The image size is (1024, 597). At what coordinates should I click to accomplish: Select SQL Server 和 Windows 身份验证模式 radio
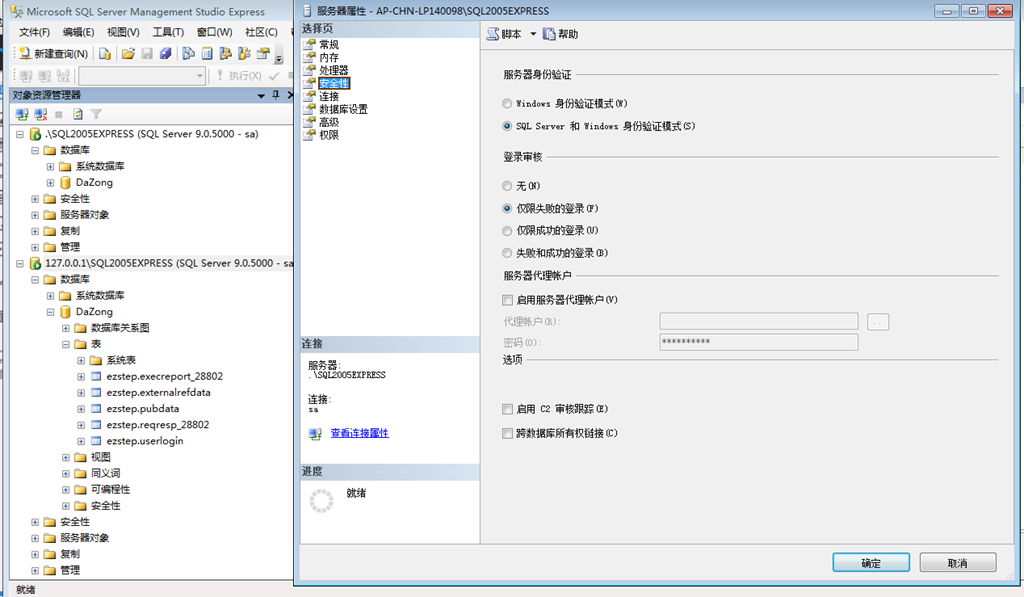(x=507, y=126)
